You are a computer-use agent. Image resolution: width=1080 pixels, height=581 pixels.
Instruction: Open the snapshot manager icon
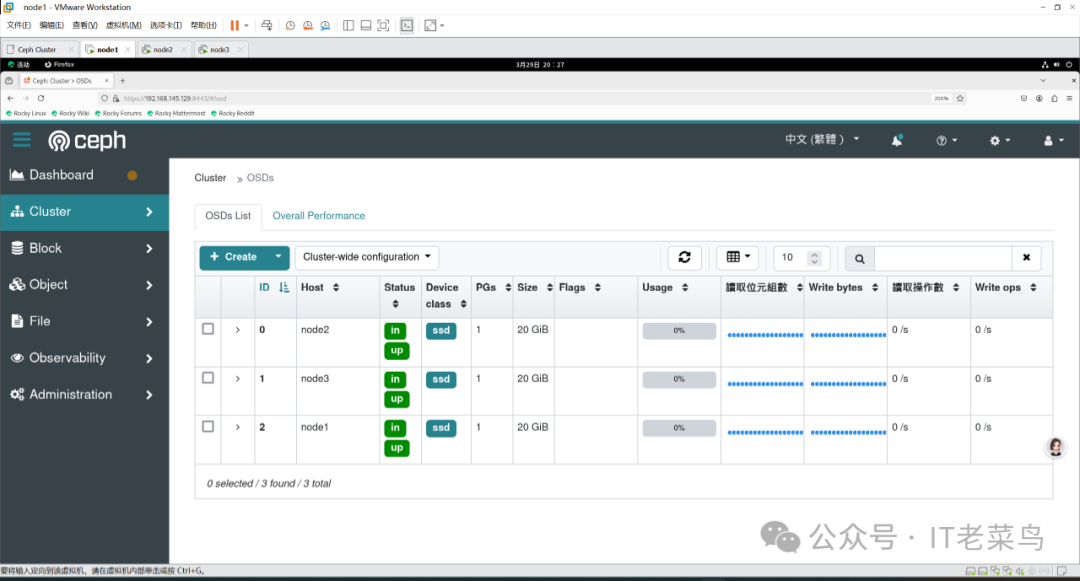(325, 25)
